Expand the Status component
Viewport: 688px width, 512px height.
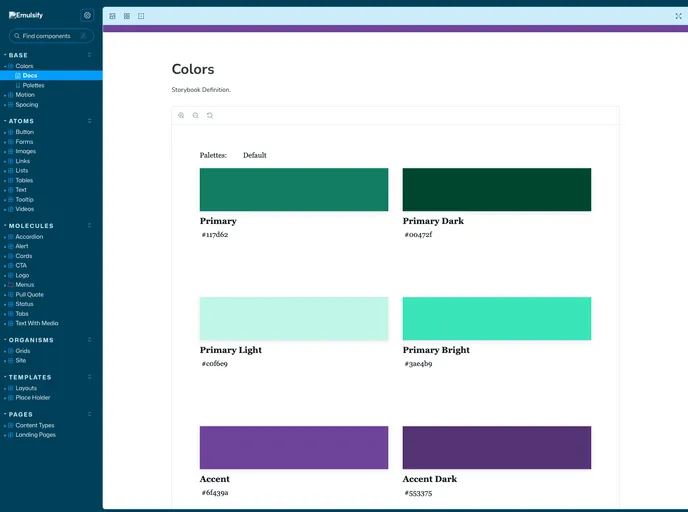(24, 304)
